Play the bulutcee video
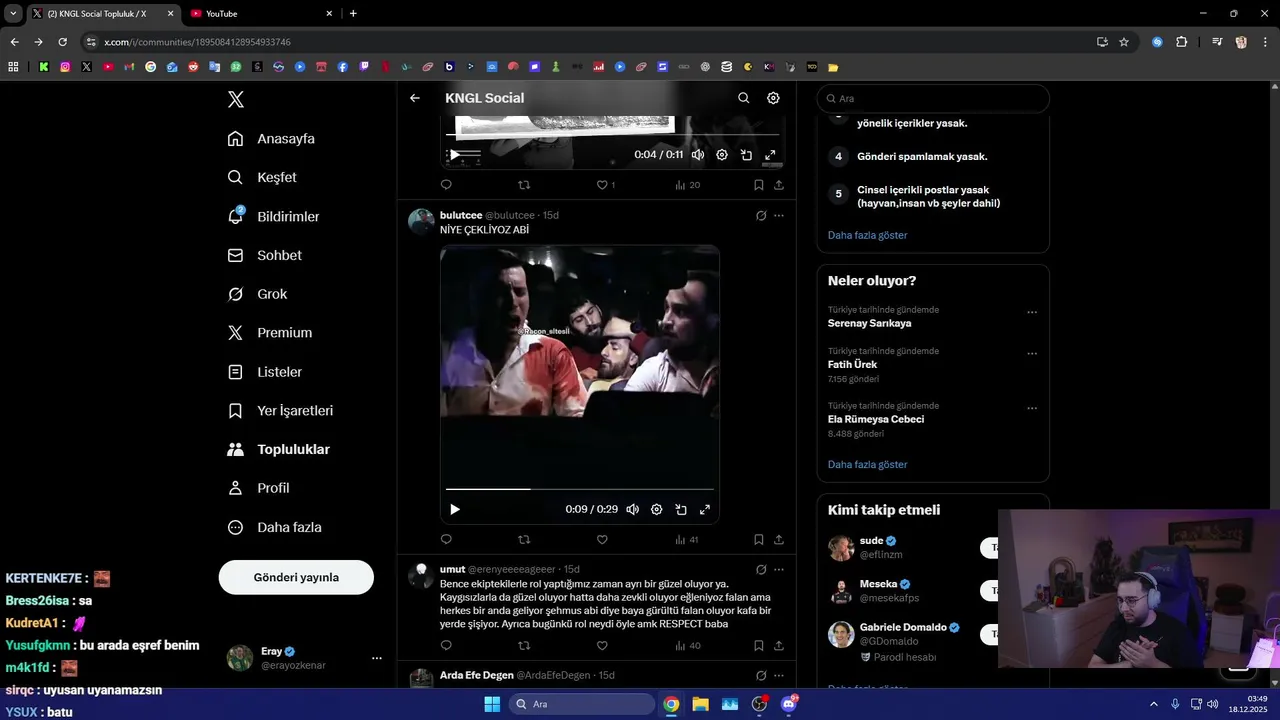This screenshot has height=720, width=1280. (x=455, y=509)
